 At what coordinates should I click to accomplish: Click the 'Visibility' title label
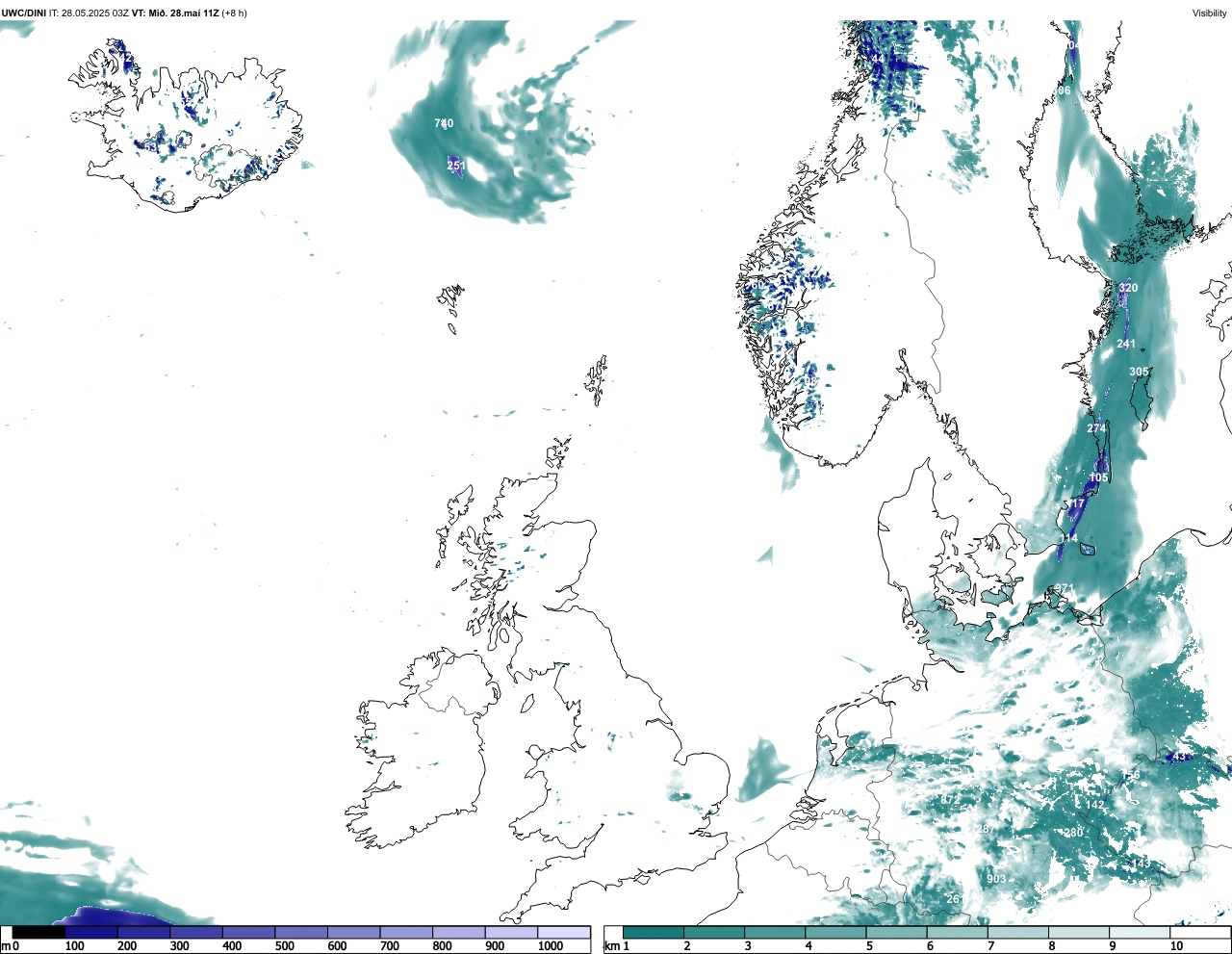click(x=1210, y=13)
